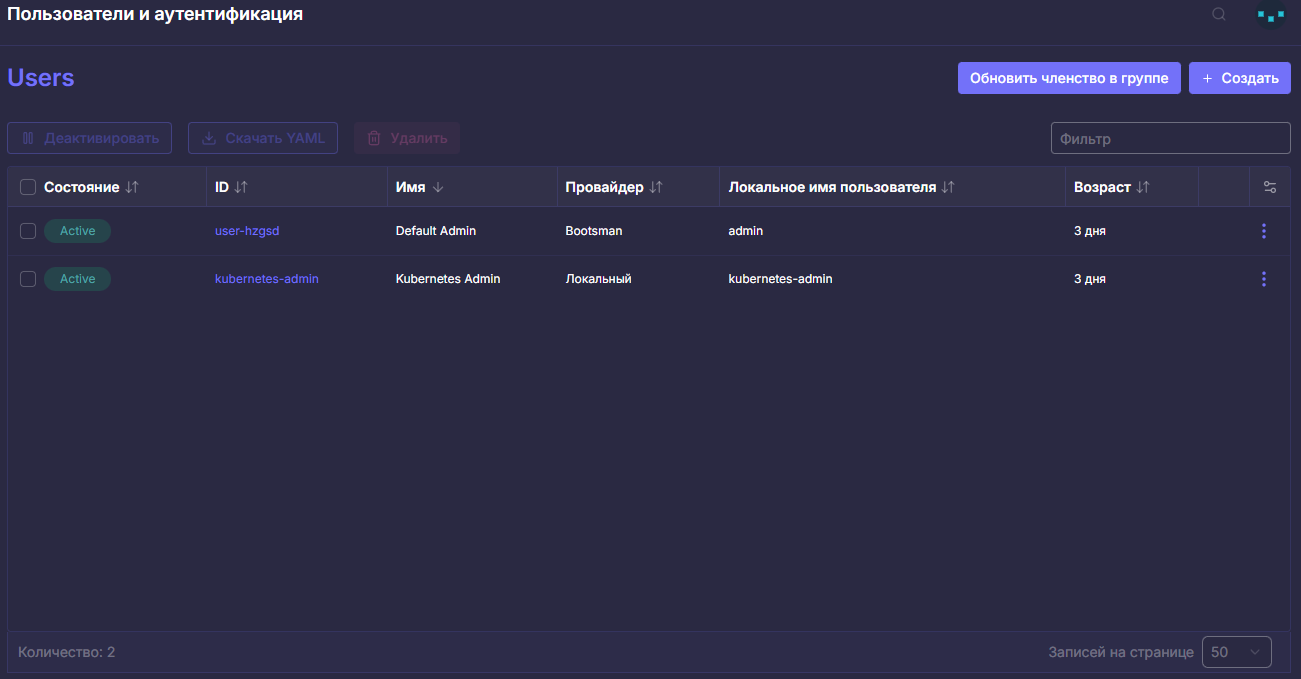
Task: Sort by Имя column arrow
Action: point(438,187)
